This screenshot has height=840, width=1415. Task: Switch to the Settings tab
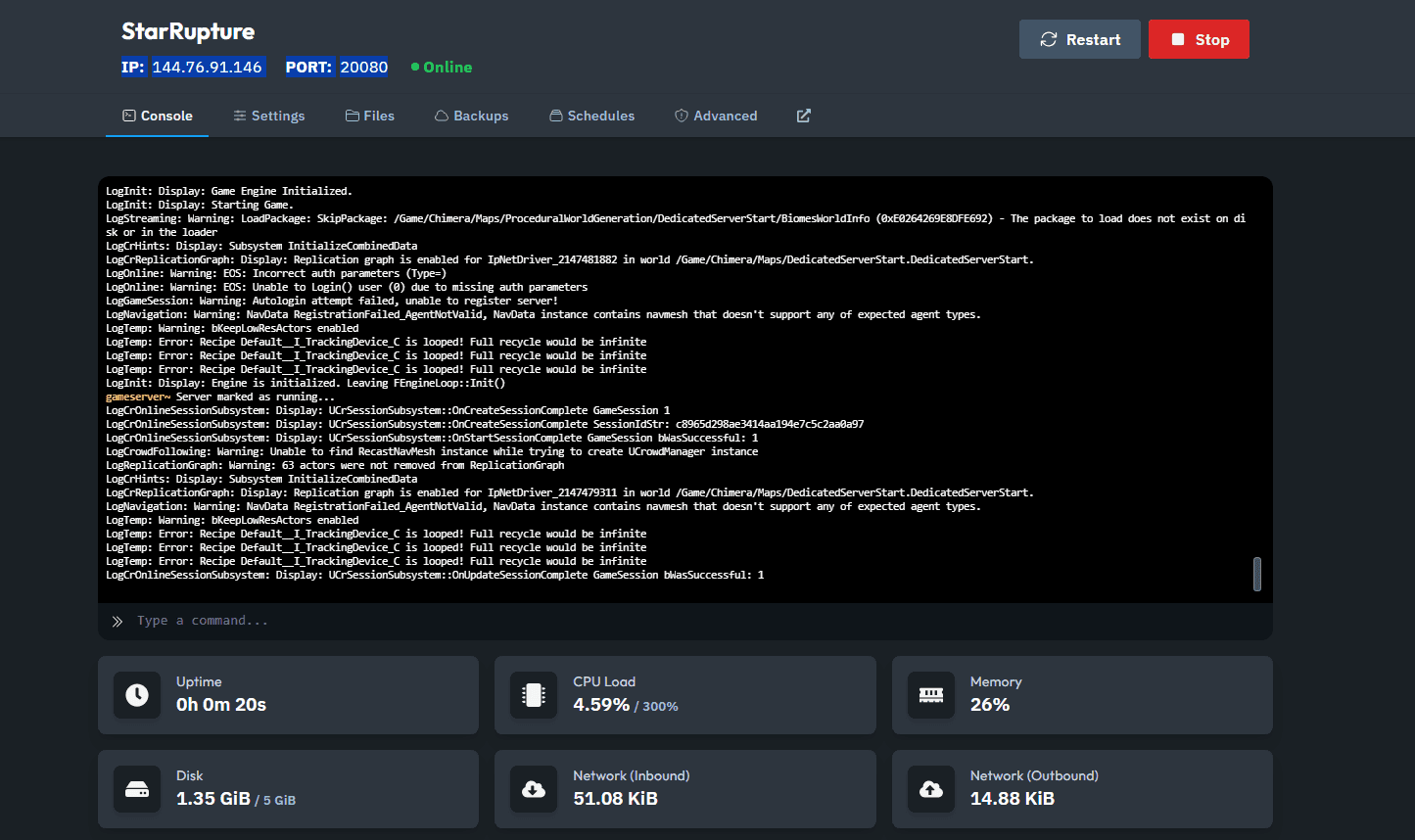(269, 116)
